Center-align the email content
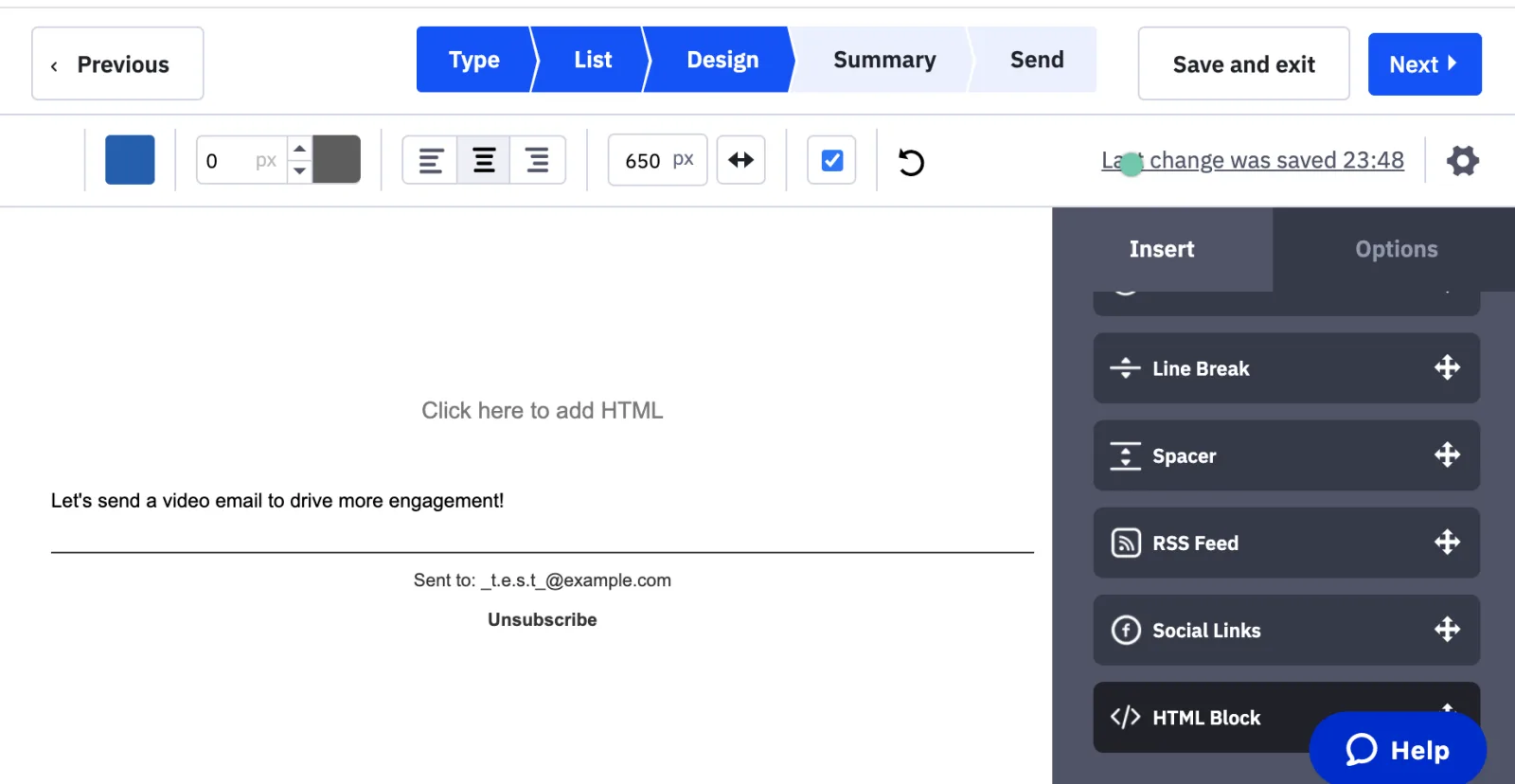The height and width of the screenshot is (784, 1515). pyautogui.click(x=484, y=160)
